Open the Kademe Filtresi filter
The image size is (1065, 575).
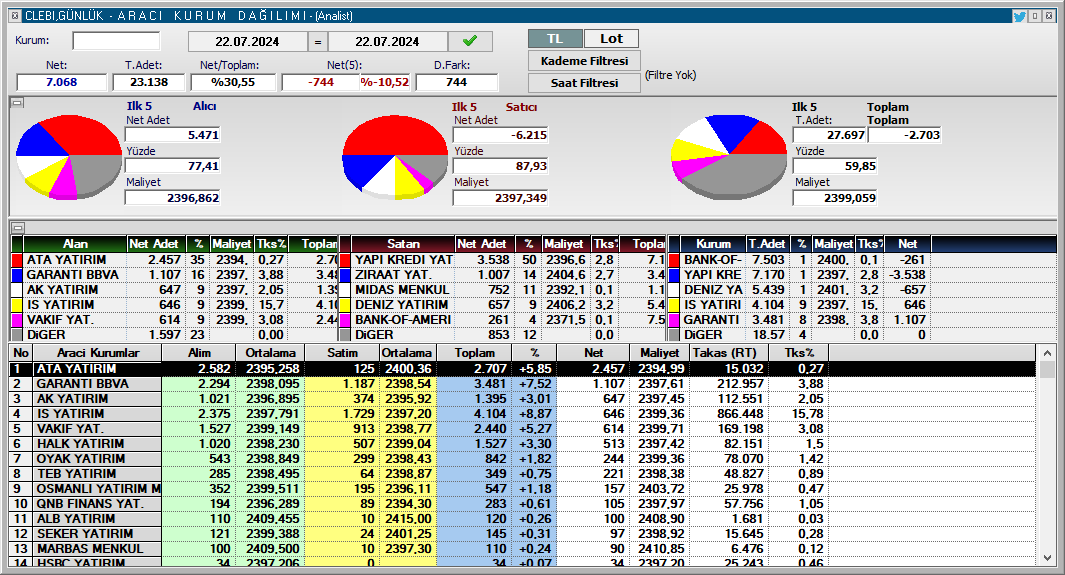point(584,61)
